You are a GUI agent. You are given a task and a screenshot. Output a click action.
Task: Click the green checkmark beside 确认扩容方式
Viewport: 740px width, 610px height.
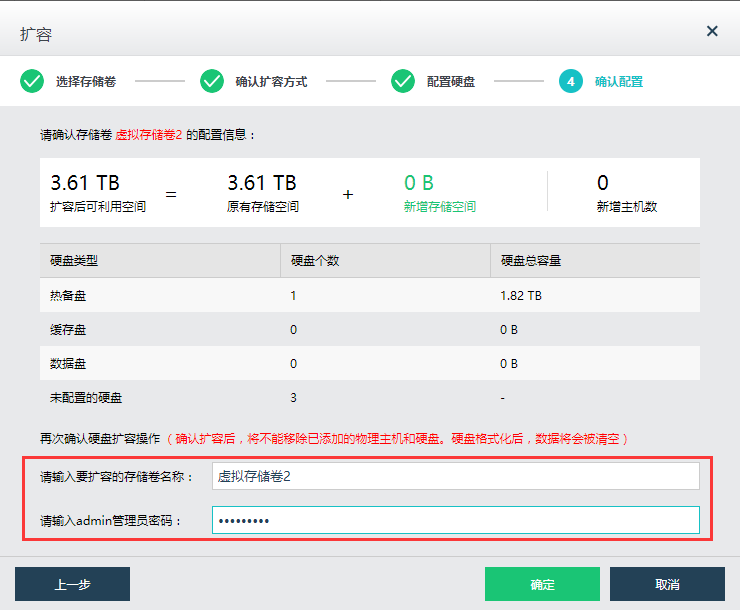[x=212, y=82]
